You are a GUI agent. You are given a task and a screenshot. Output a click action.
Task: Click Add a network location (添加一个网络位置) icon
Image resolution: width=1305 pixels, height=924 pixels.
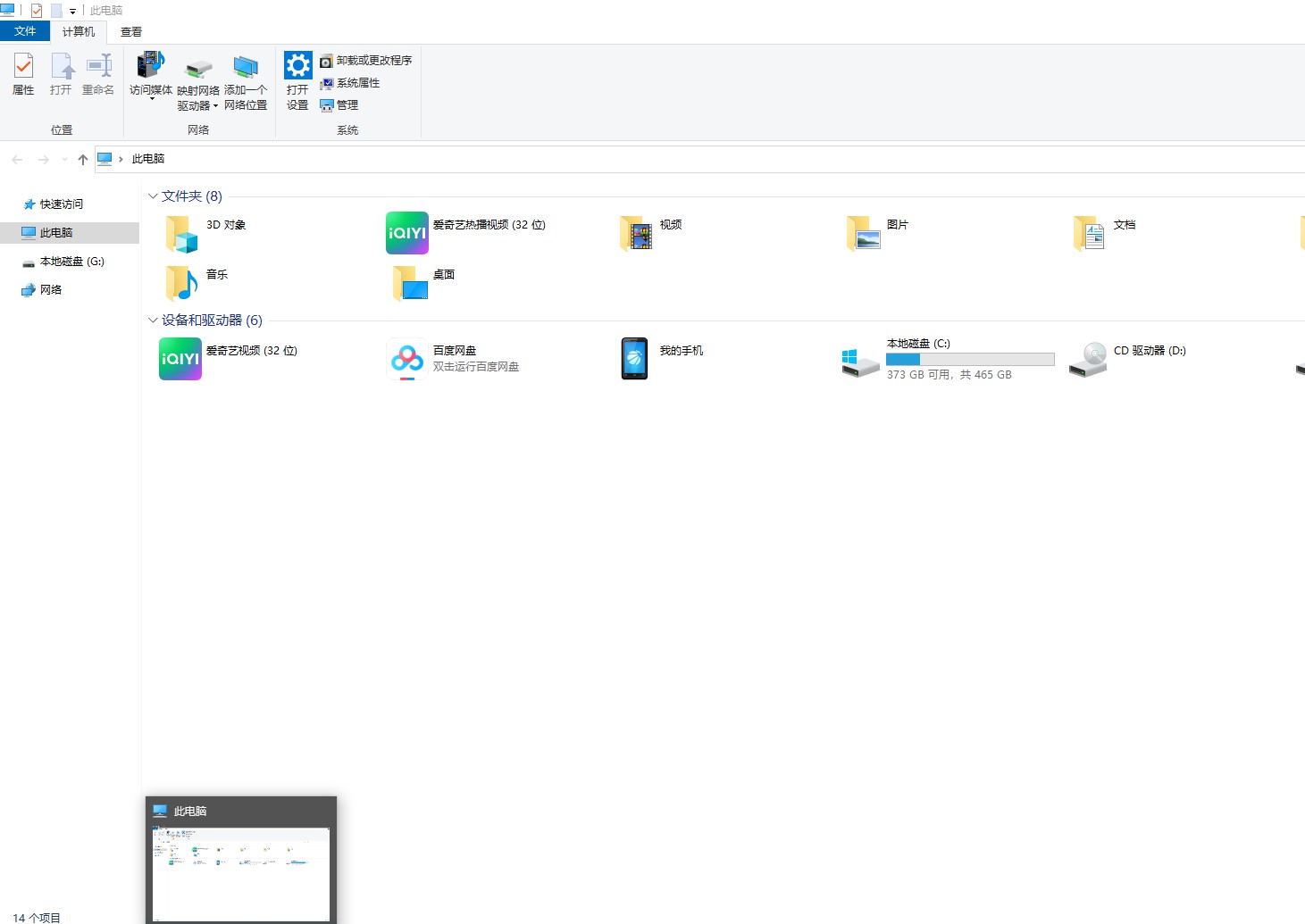coord(246,68)
